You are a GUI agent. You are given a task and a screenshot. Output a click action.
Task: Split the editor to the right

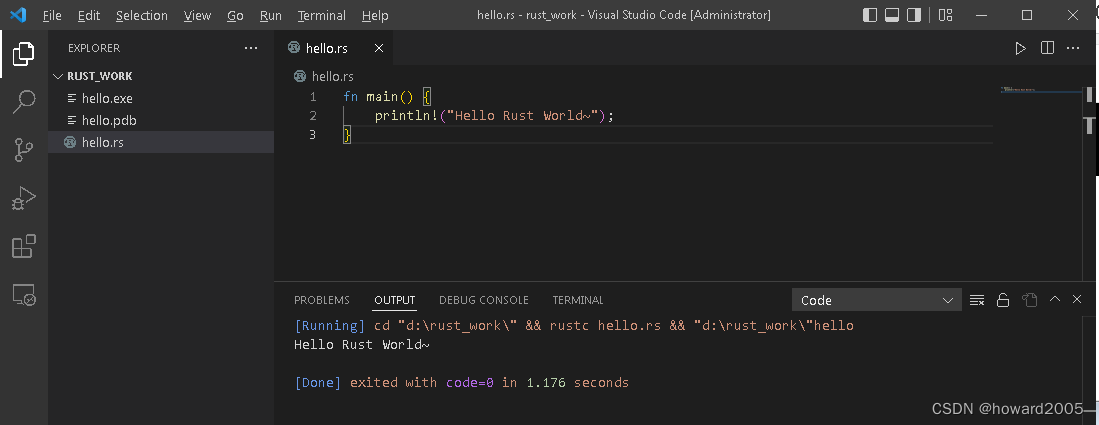coord(1047,48)
